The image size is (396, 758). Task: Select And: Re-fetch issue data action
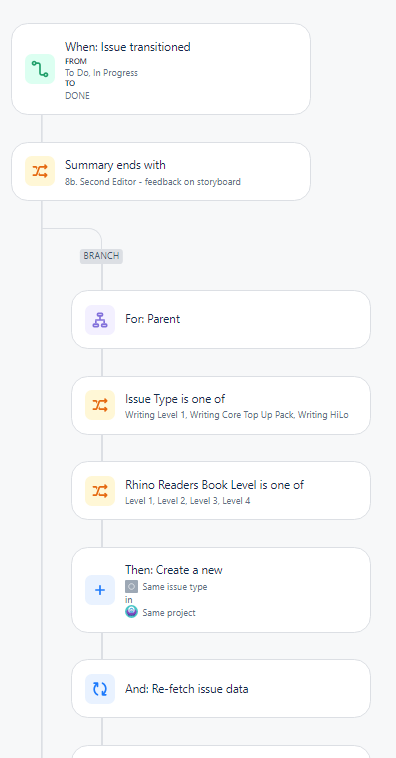(221, 689)
